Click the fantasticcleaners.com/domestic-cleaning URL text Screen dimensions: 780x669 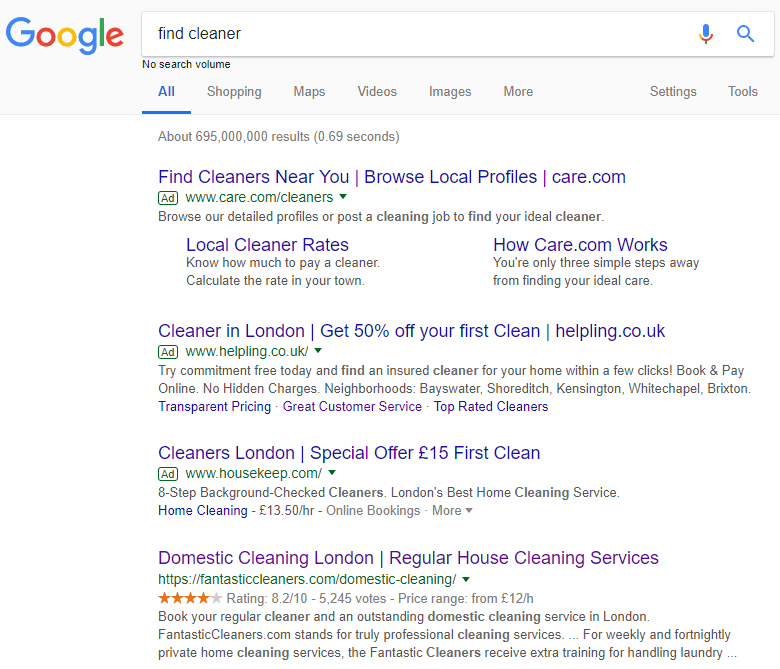(x=307, y=579)
